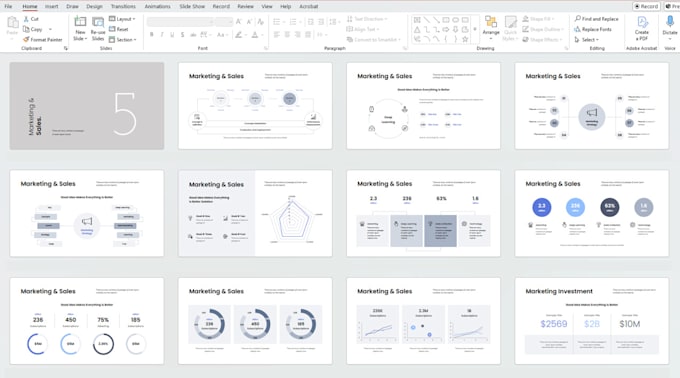Insert a New Slide via its icon
Viewport: 680px width, 378px height.
pos(80,22)
